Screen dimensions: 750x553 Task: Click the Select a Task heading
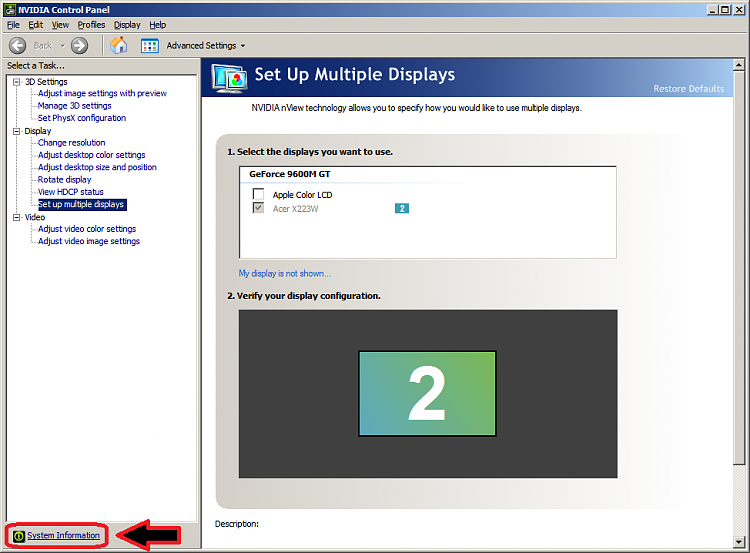tap(35, 66)
